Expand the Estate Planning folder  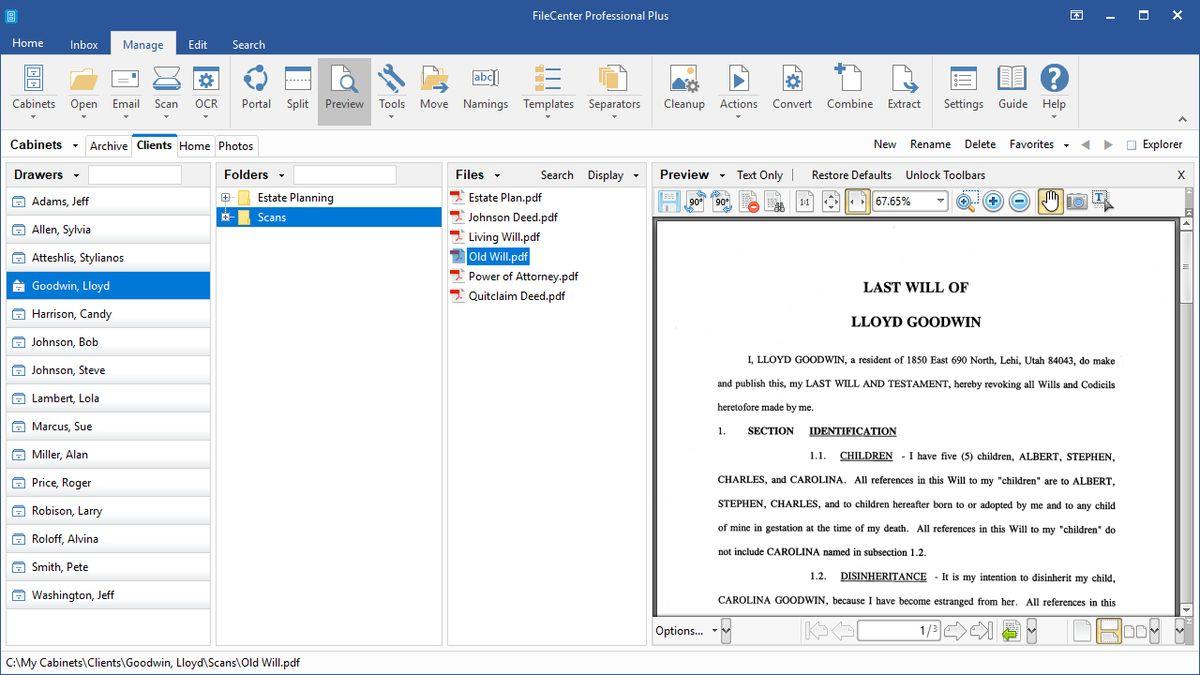click(x=226, y=198)
